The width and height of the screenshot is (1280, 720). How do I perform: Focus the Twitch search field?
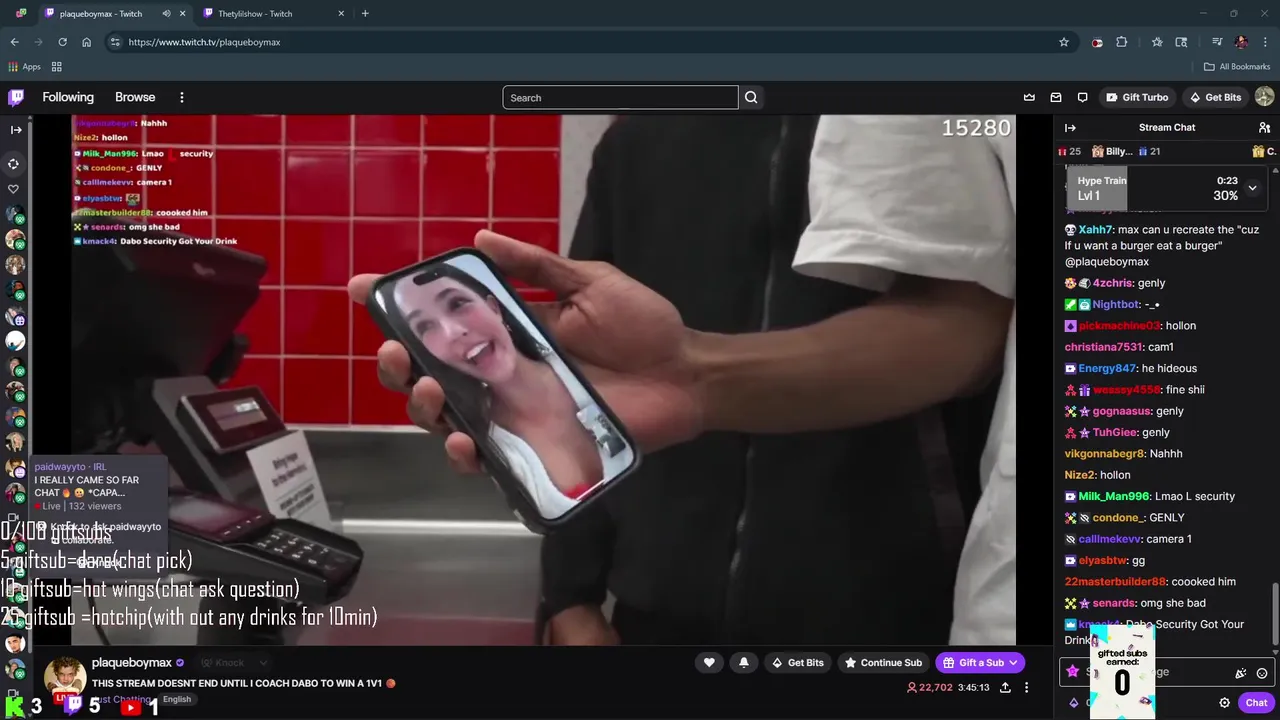click(620, 97)
